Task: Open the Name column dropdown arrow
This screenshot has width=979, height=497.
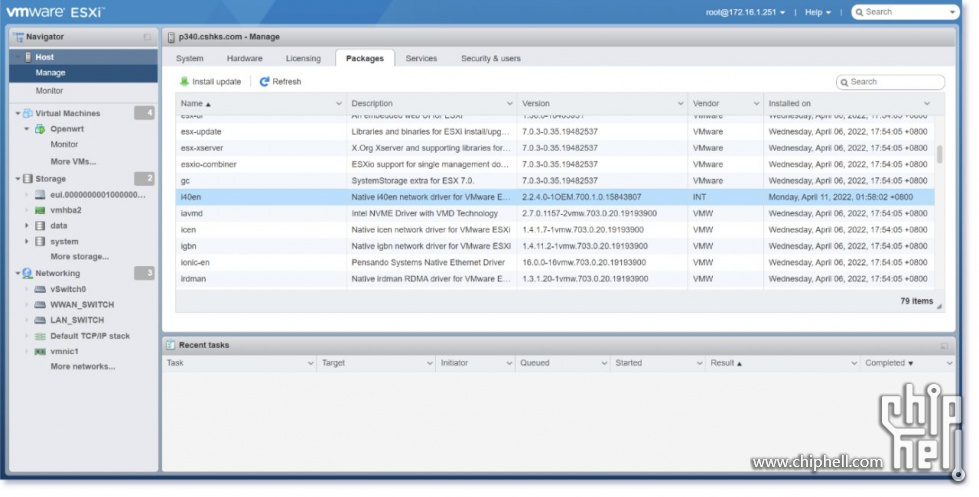Action: pyautogui.click(x=338, y=104)
